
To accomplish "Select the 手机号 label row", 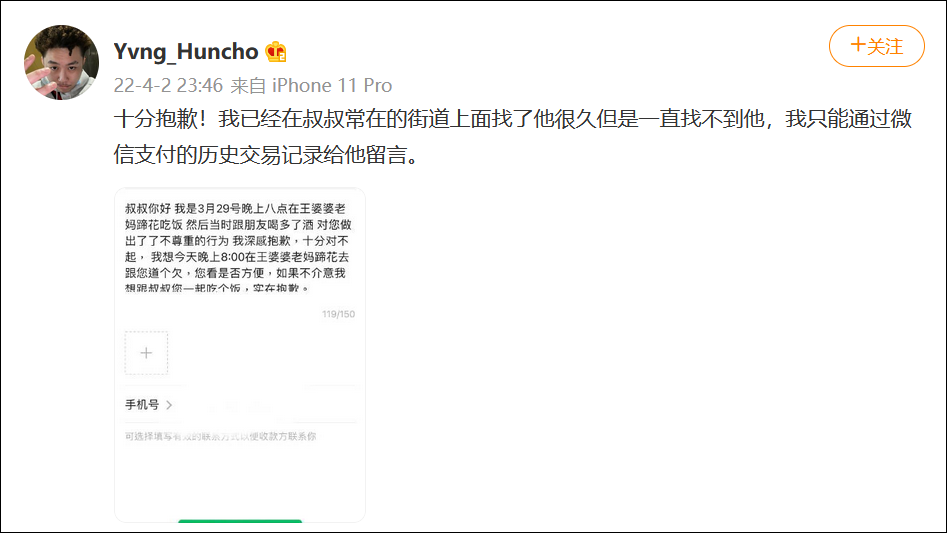I will click(240, 405).
